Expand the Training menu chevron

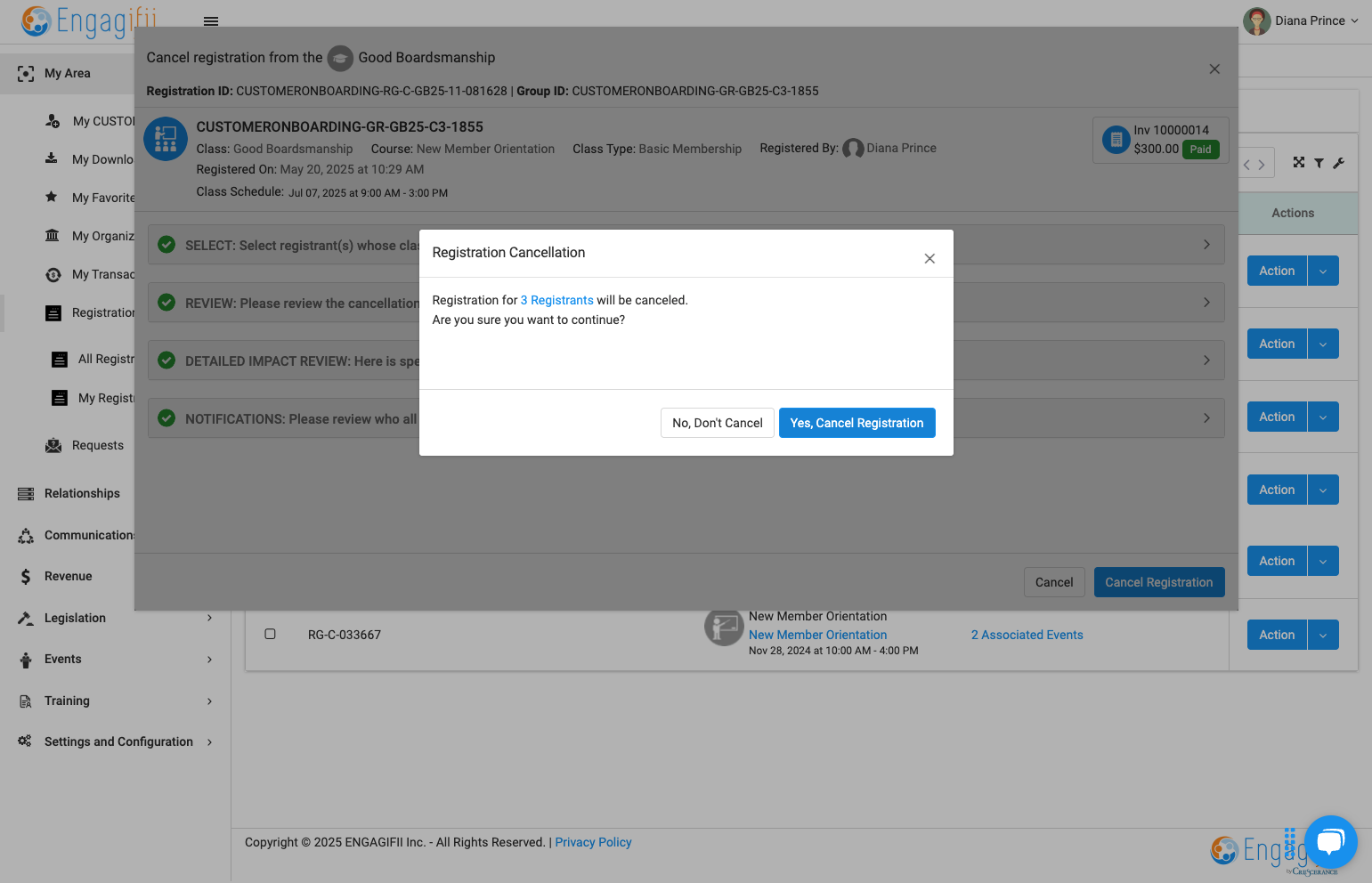209,701
